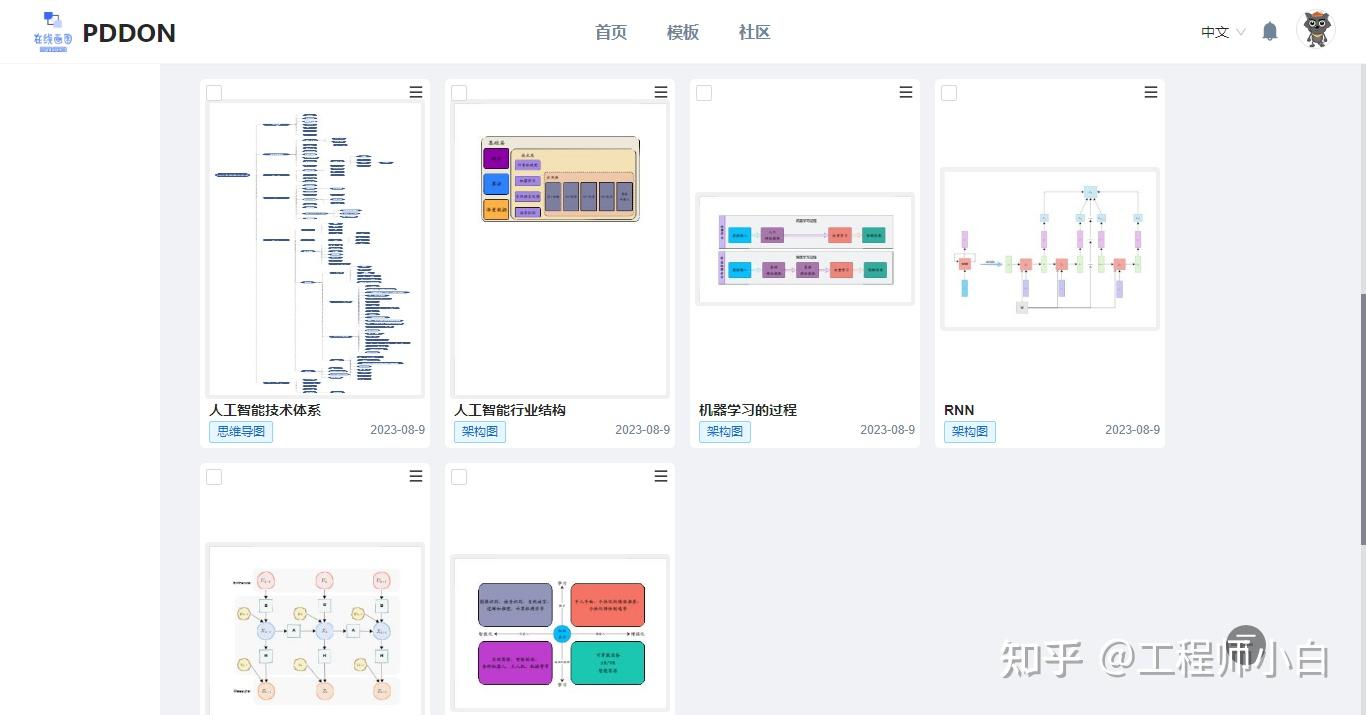Open your profile avatar icon

(1316, 30)
